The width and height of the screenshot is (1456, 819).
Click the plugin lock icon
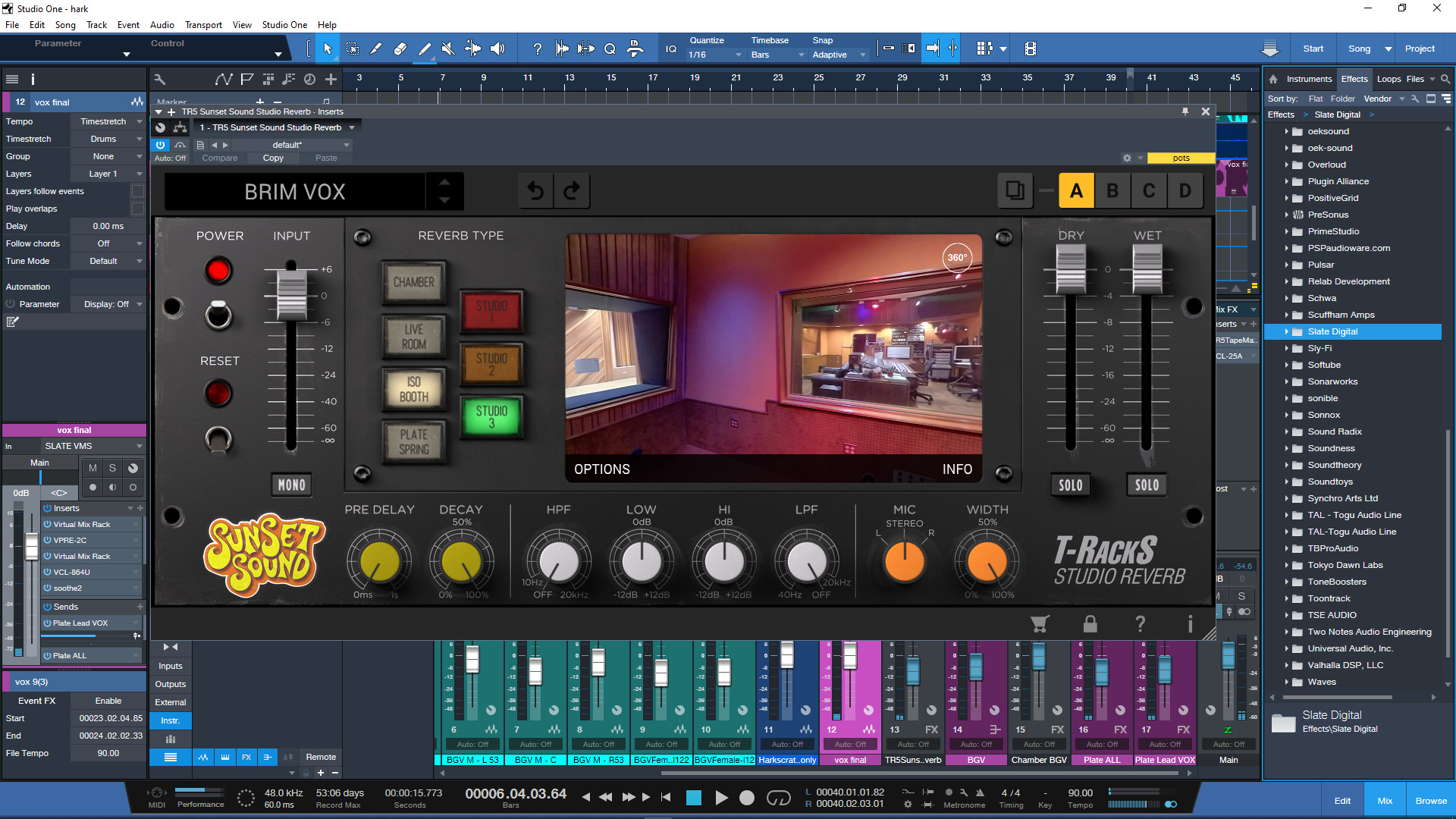(1090, 624)
